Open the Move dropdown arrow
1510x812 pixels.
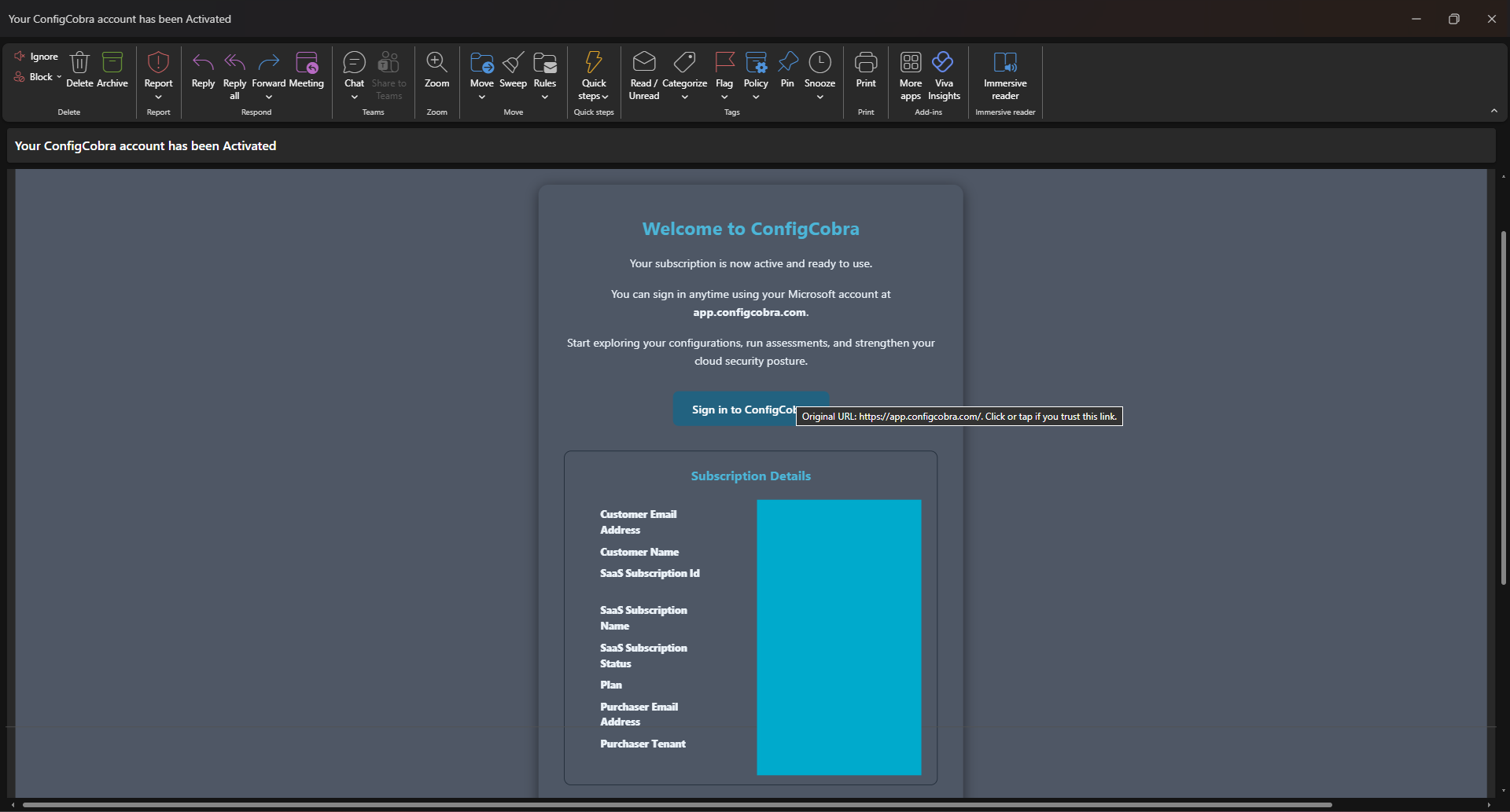pos(481,97)
